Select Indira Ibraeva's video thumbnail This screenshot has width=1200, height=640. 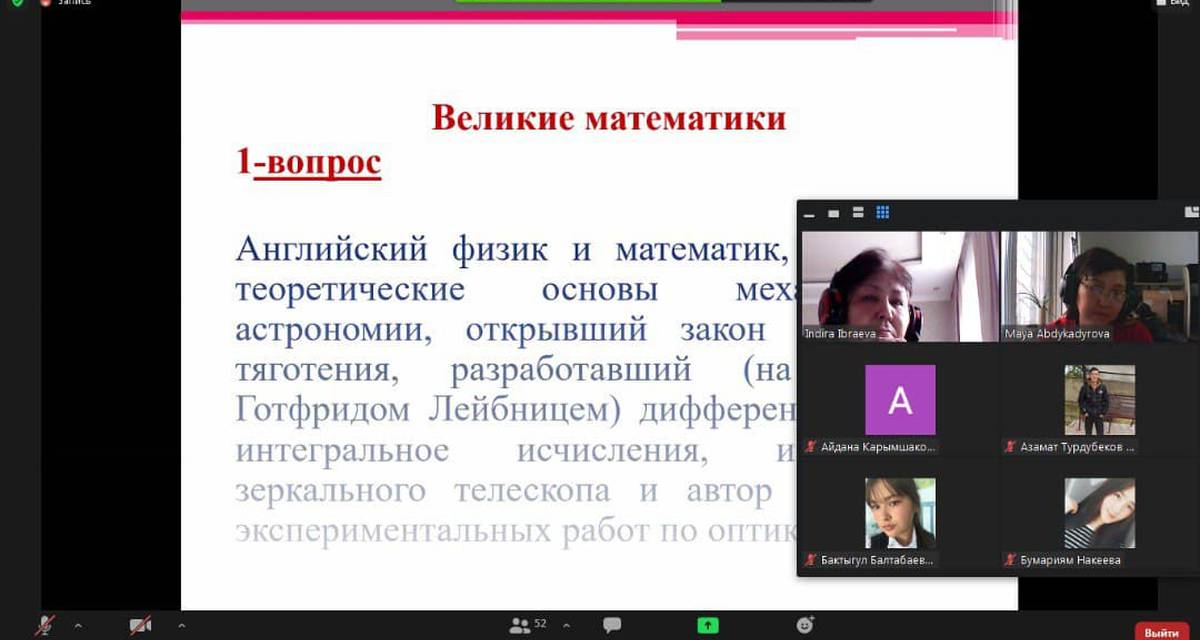[x=900, y=286]
